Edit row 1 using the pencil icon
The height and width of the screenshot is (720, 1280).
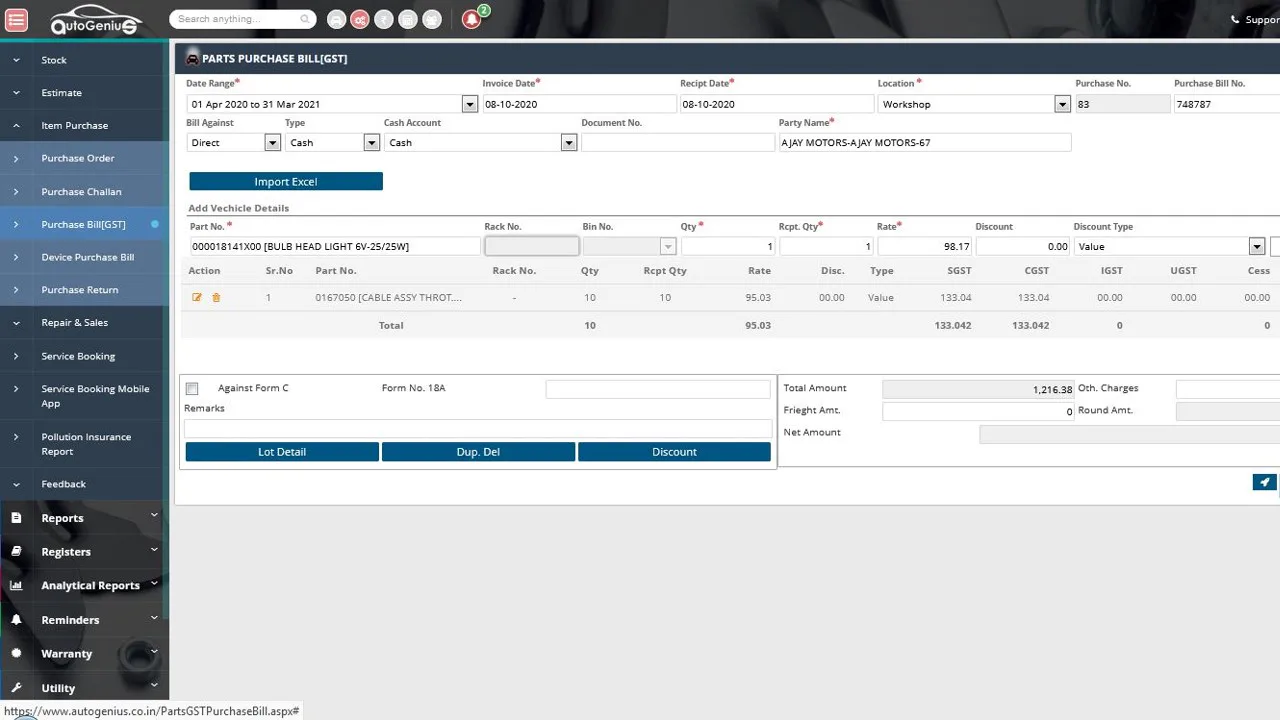197,298
